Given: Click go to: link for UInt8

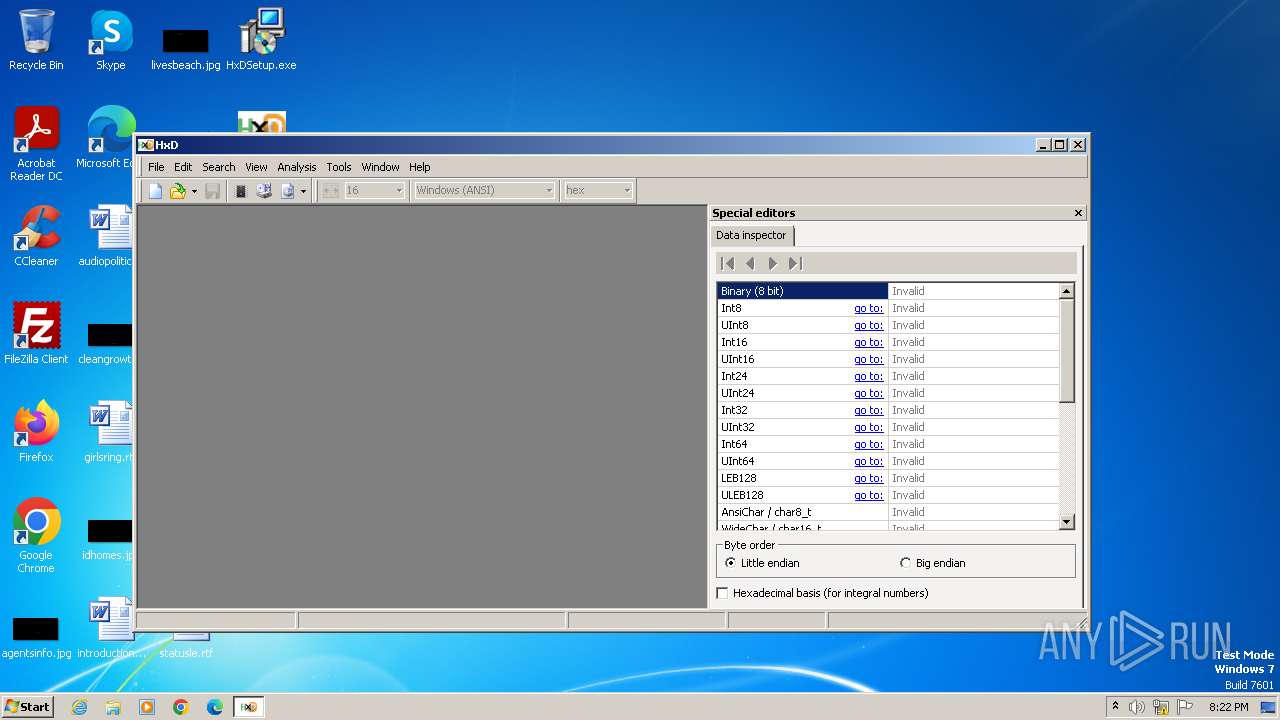Looking at the screenshot, I should click(868, 325).
